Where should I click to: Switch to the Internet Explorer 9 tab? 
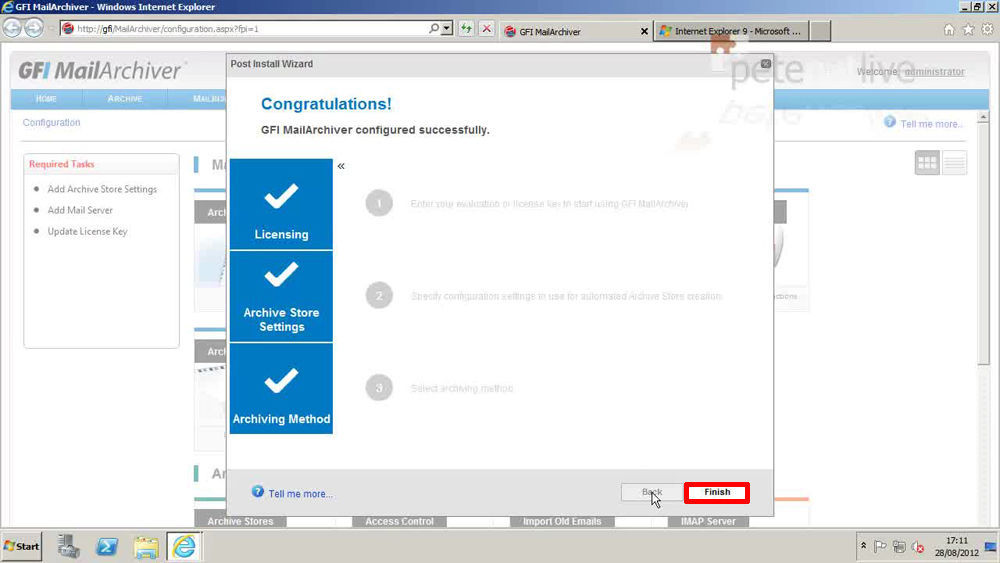pos(732,31)
